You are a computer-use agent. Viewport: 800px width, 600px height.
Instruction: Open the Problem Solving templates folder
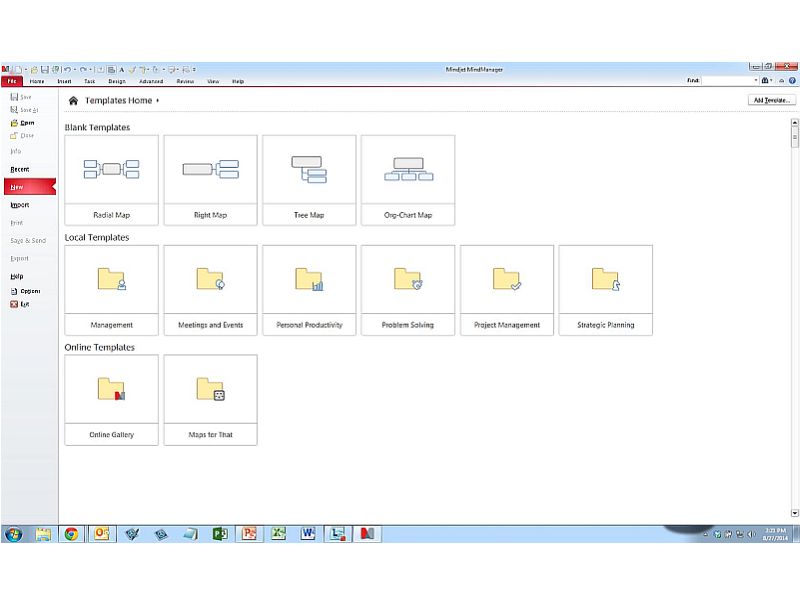408,290
